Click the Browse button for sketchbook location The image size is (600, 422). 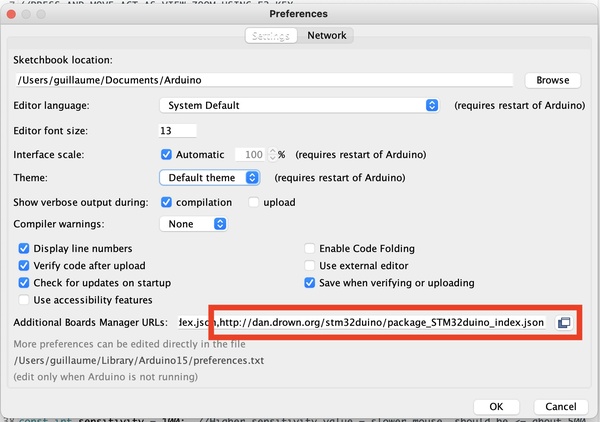[x=552, y=80]
